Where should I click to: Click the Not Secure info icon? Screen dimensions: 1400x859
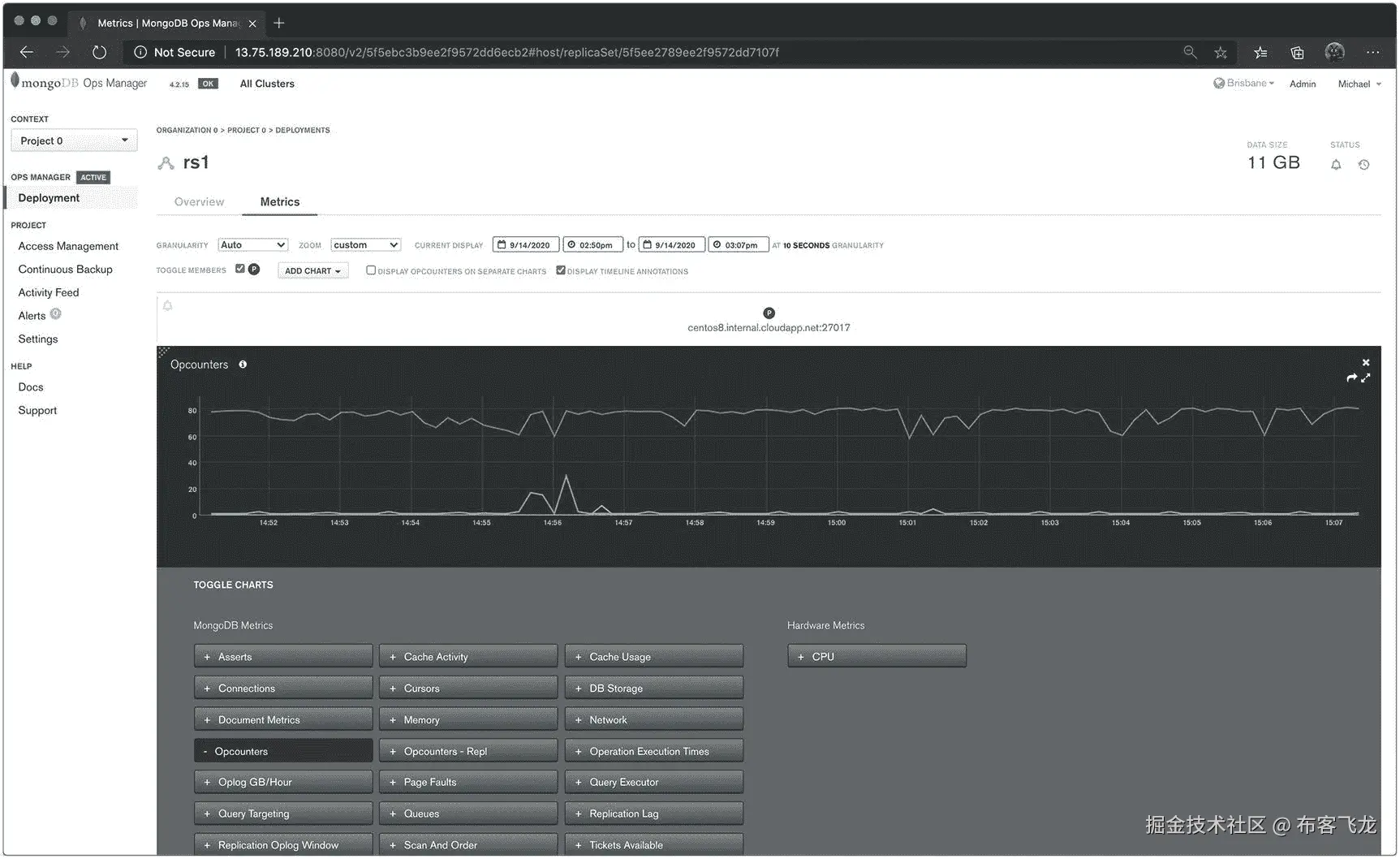coord(140,52)
